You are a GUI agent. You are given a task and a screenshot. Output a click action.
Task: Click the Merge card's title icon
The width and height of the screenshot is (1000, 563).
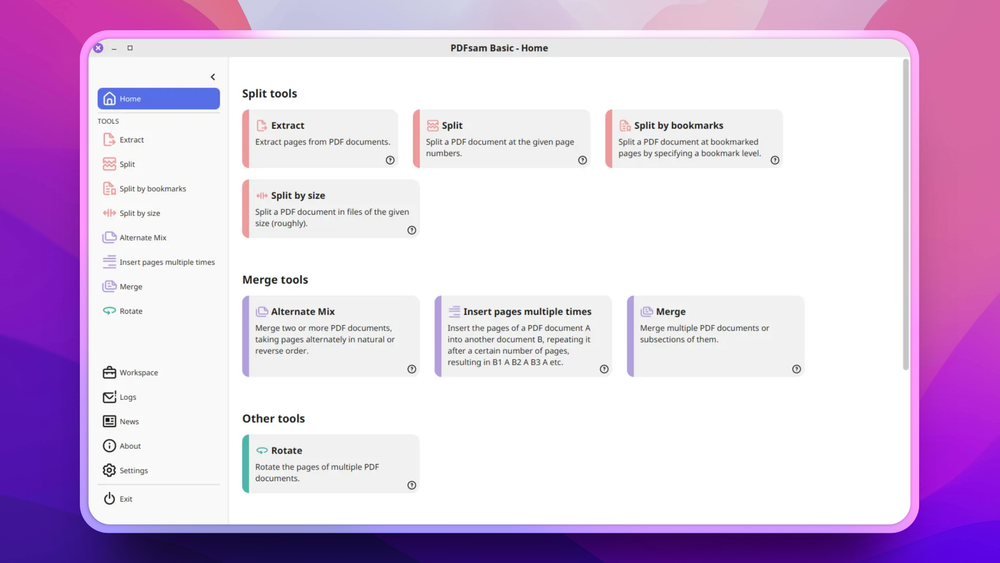[x=647, y=312]
